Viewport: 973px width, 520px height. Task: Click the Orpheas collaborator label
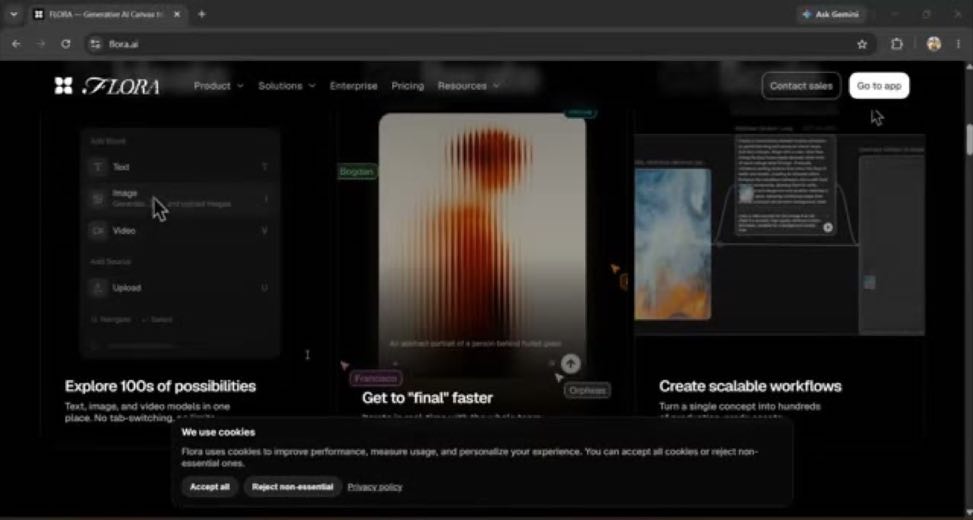(x=587, y=390)
